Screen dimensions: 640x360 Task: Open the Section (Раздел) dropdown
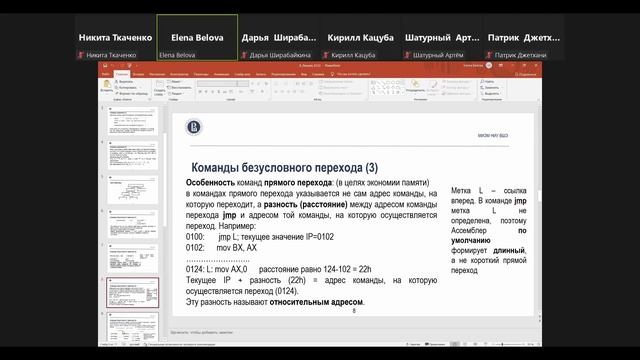176,93
